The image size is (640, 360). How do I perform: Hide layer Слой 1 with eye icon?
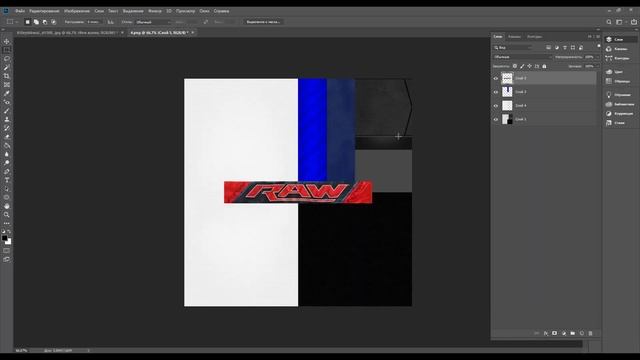496,120
